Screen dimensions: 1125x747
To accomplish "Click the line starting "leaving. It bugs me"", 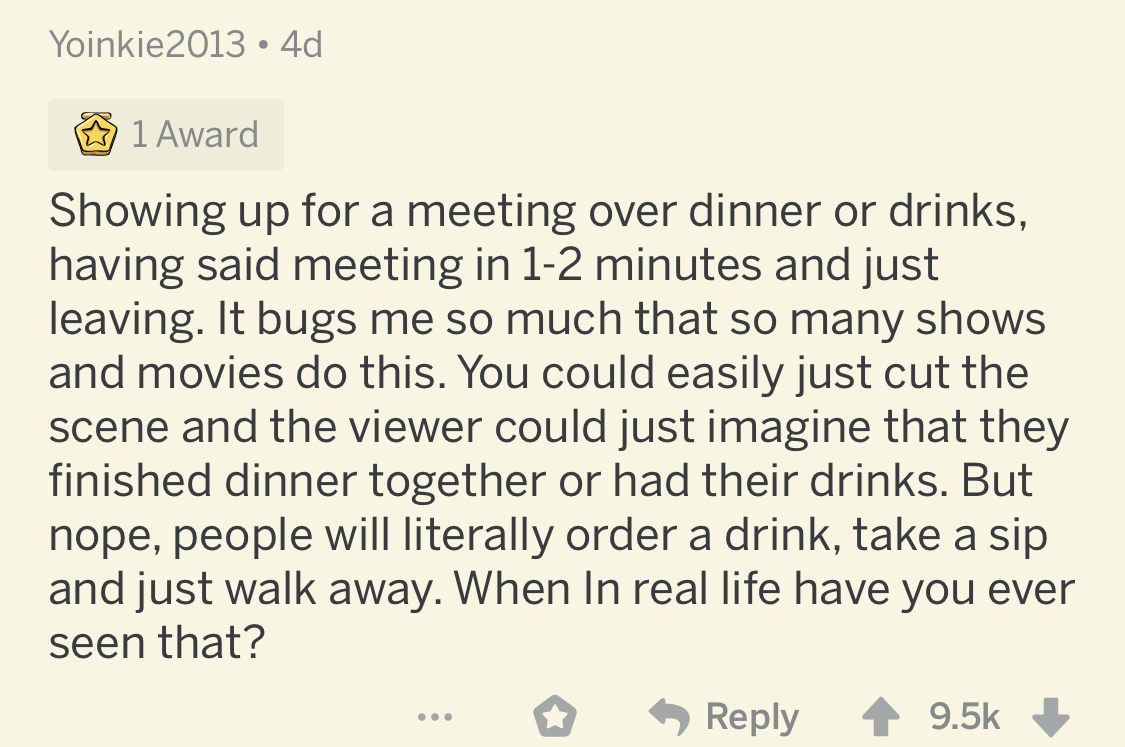I will tap(547, 319).
